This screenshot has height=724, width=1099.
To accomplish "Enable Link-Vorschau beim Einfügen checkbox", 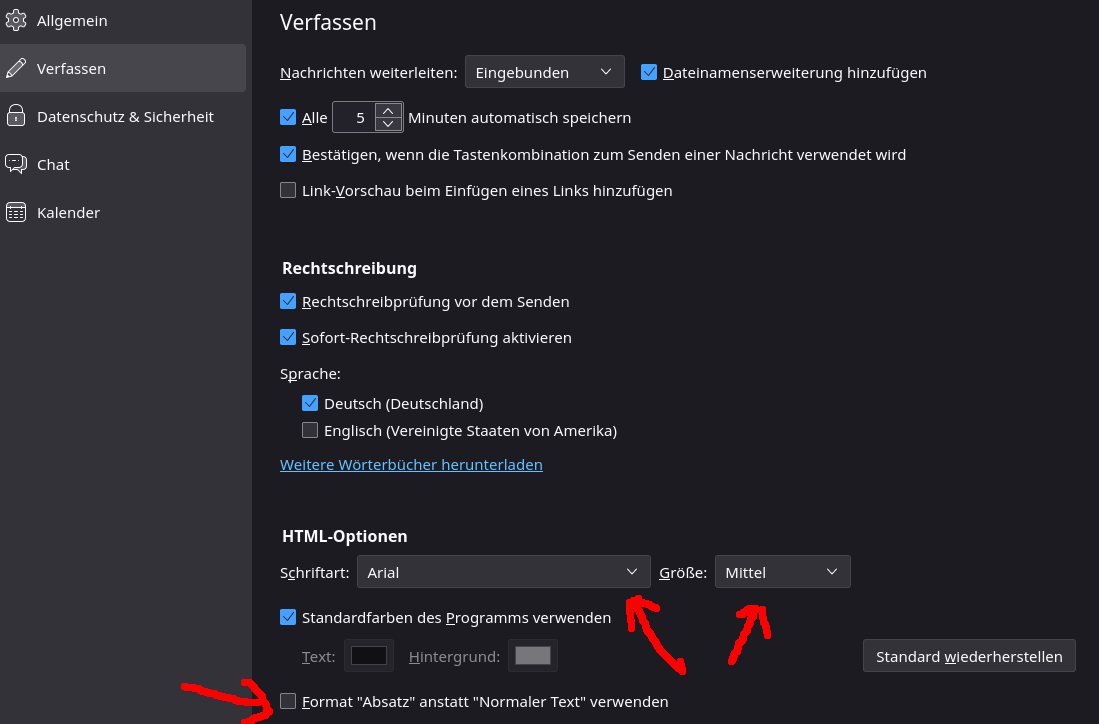I will coord(288,190).
